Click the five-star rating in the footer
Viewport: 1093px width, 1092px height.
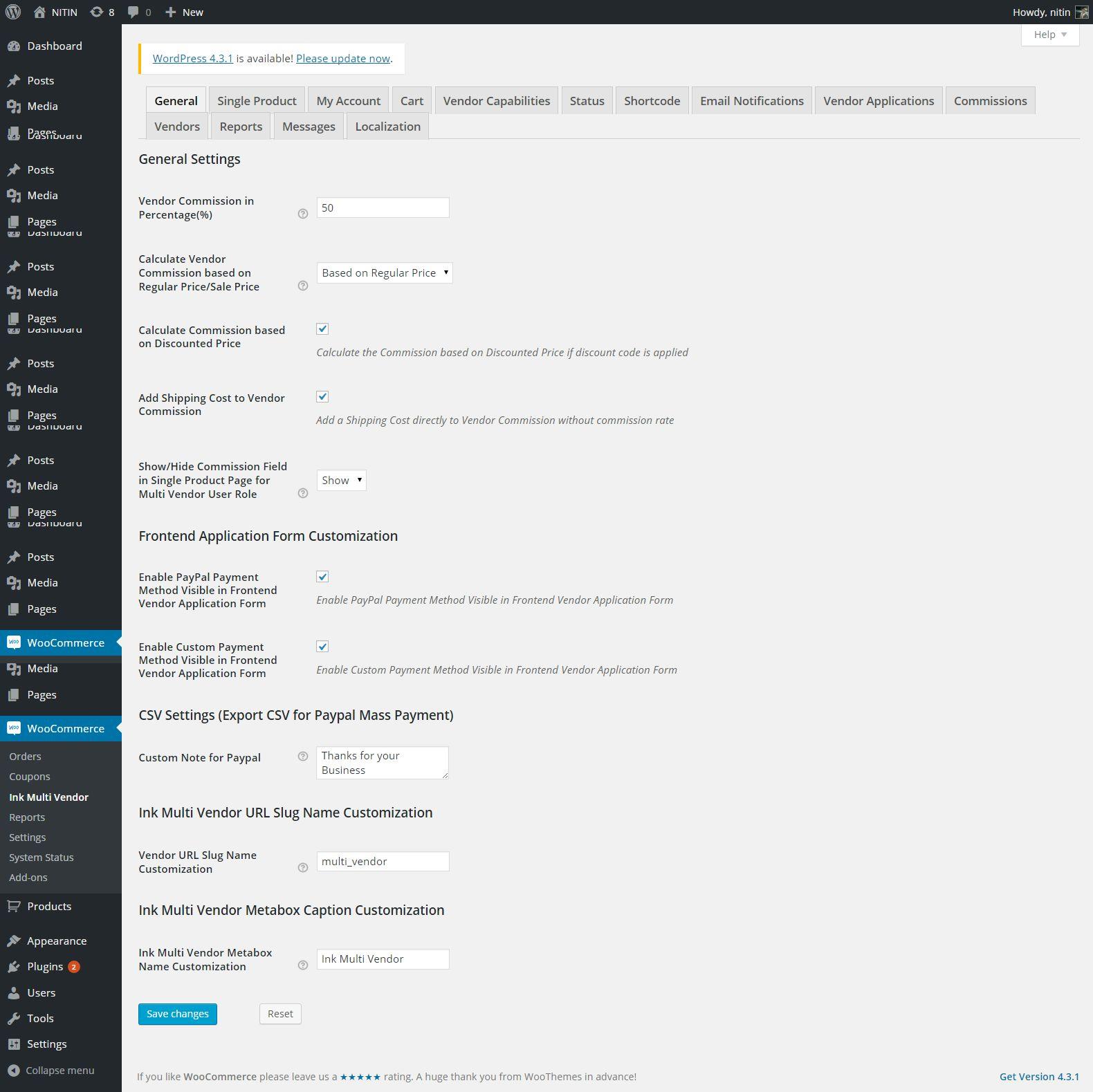(x=360, y=1077)
